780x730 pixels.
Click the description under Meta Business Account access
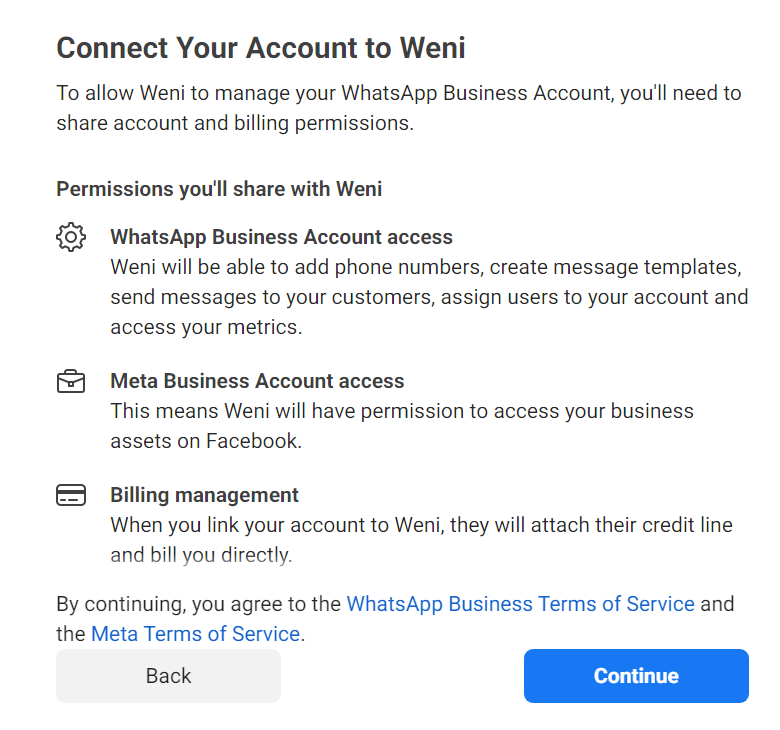[x=401, y=426]
